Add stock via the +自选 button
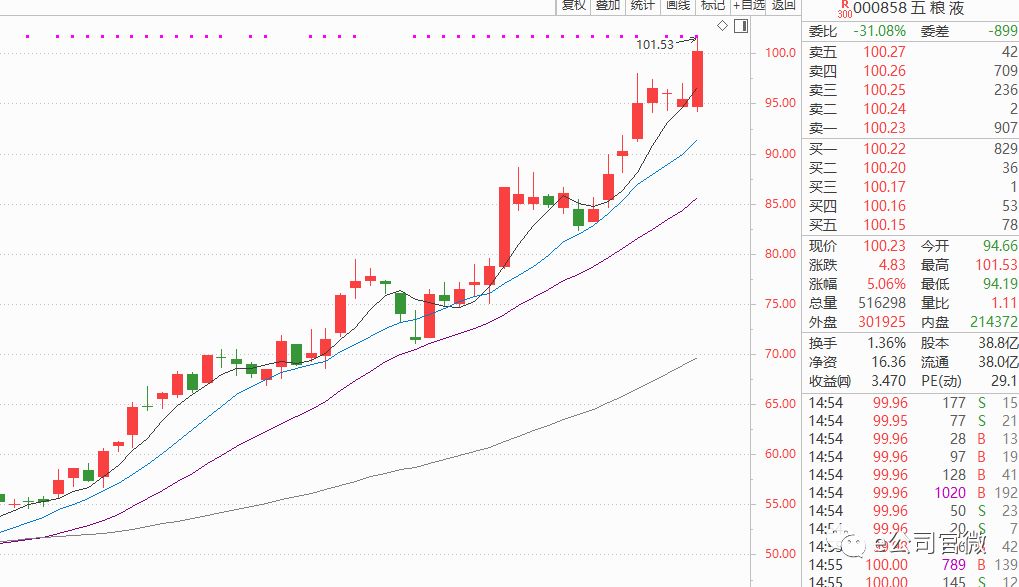The width and height of the screenshot is (1019, 587). (749, 6)
